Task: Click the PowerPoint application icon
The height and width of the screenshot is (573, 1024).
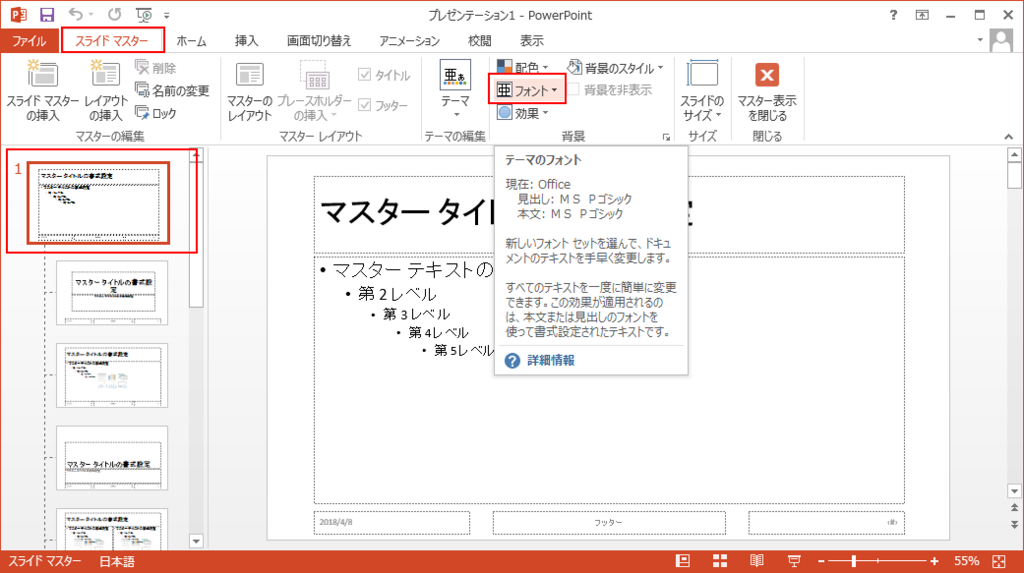Action: tap(18, 14)
